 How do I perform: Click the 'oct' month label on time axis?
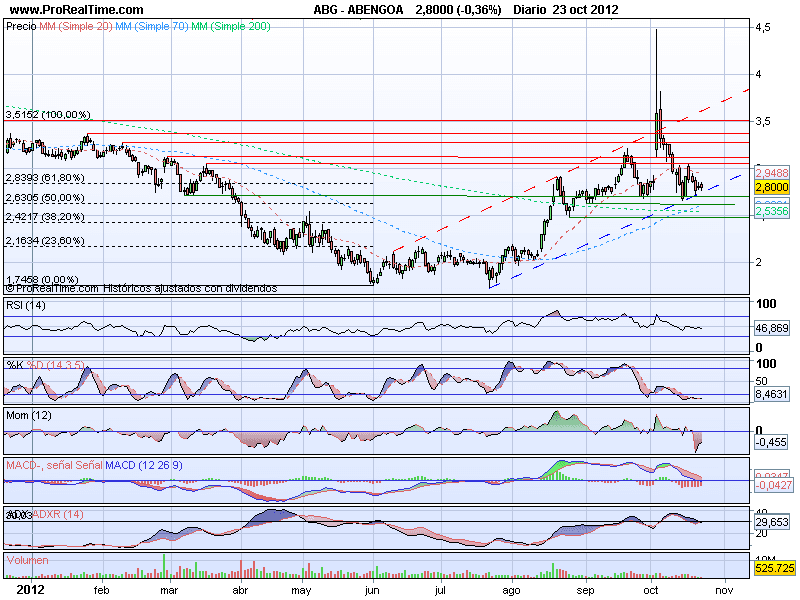click(651, 590)
